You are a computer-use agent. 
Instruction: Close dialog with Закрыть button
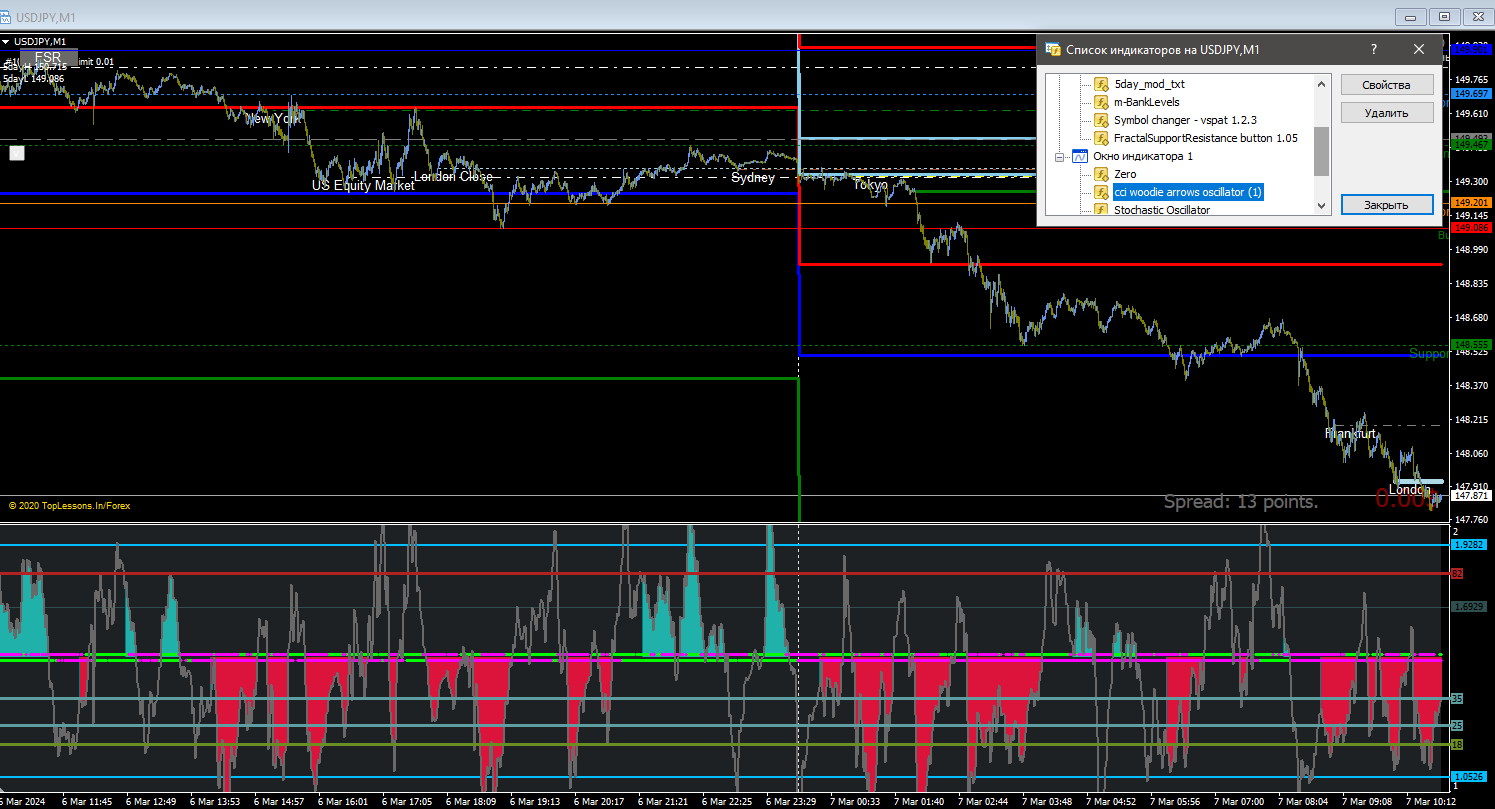1387,205
